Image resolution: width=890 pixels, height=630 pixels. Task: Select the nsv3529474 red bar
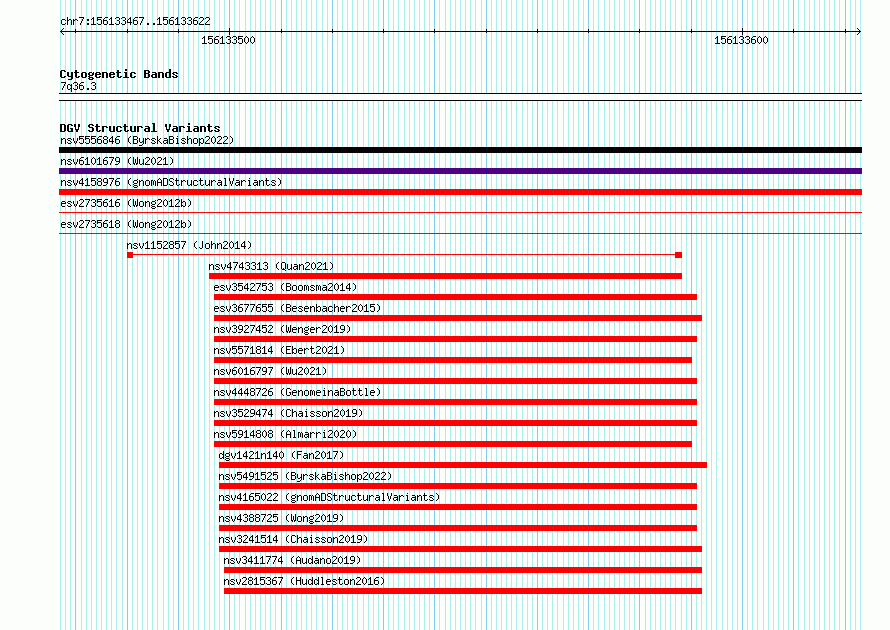pos(455,423)
